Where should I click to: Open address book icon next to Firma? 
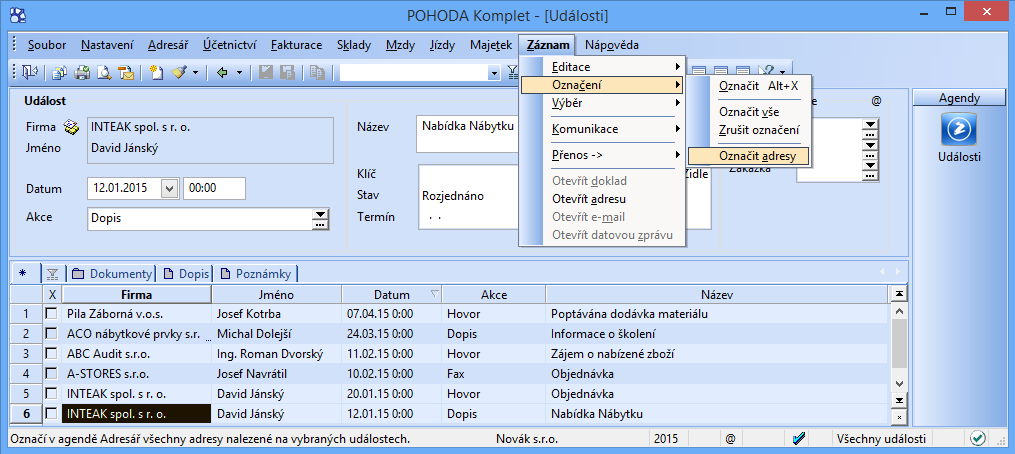(71, 126)
